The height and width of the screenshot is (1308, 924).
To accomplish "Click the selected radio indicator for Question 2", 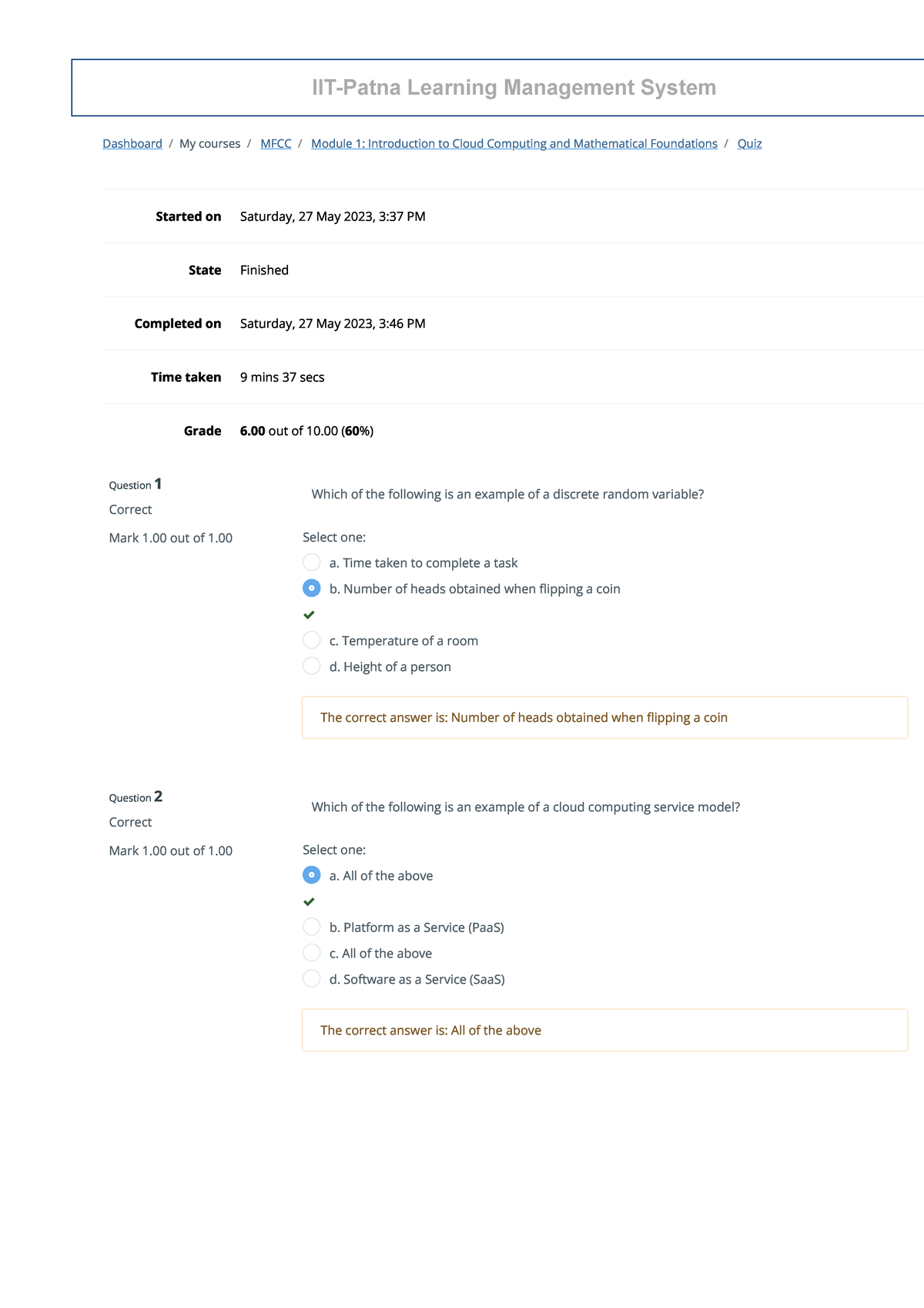I will 311,875.
